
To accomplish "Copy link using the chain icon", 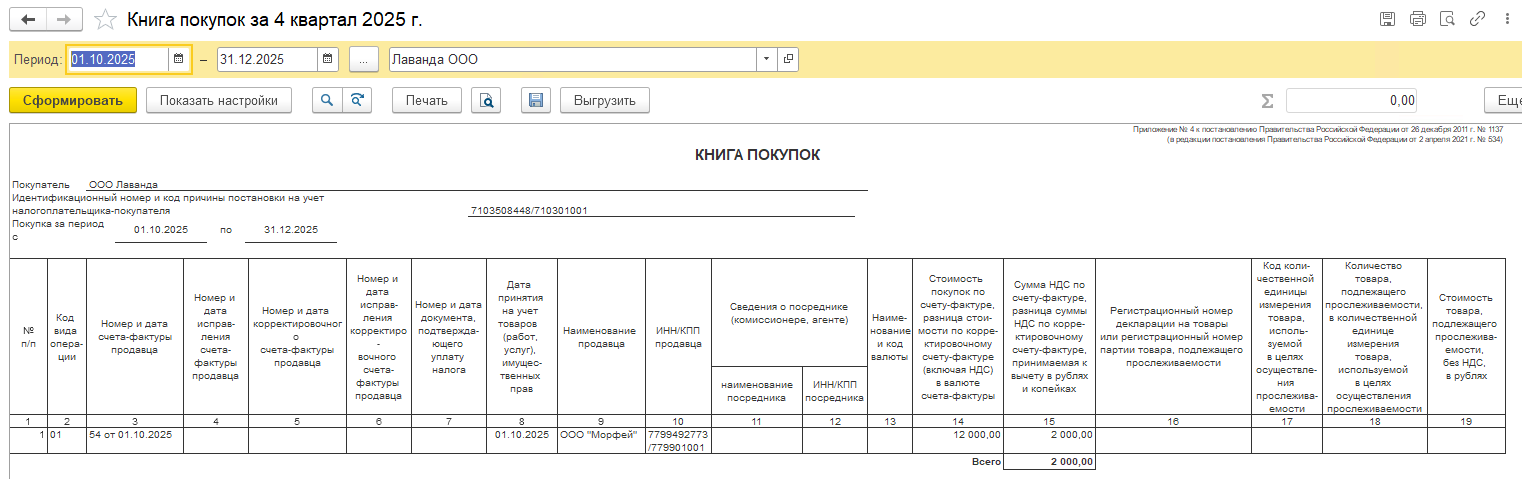I will tap(1475, 19).
